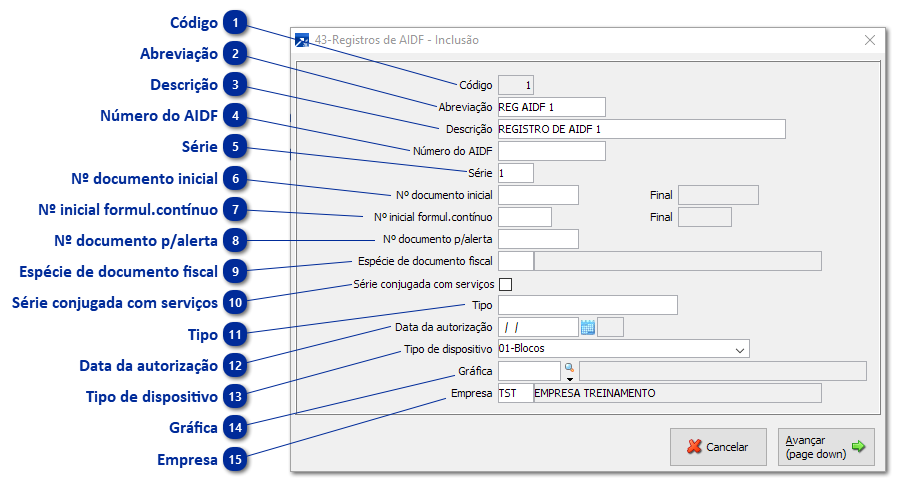This screenshot has width=899, height=486.
Task: Click the Descrição input field
Action: [642, 129]
